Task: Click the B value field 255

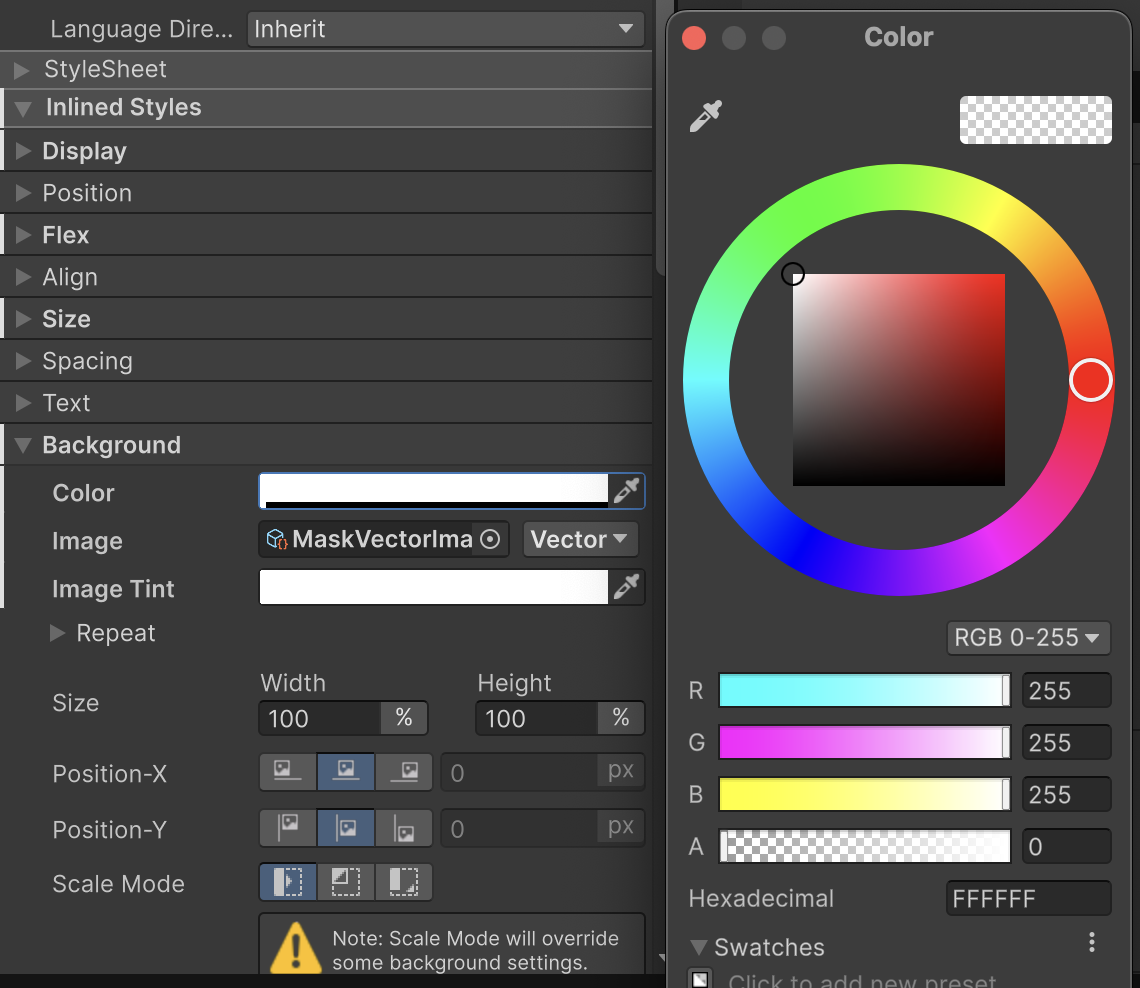Action: pos(1067,794)
